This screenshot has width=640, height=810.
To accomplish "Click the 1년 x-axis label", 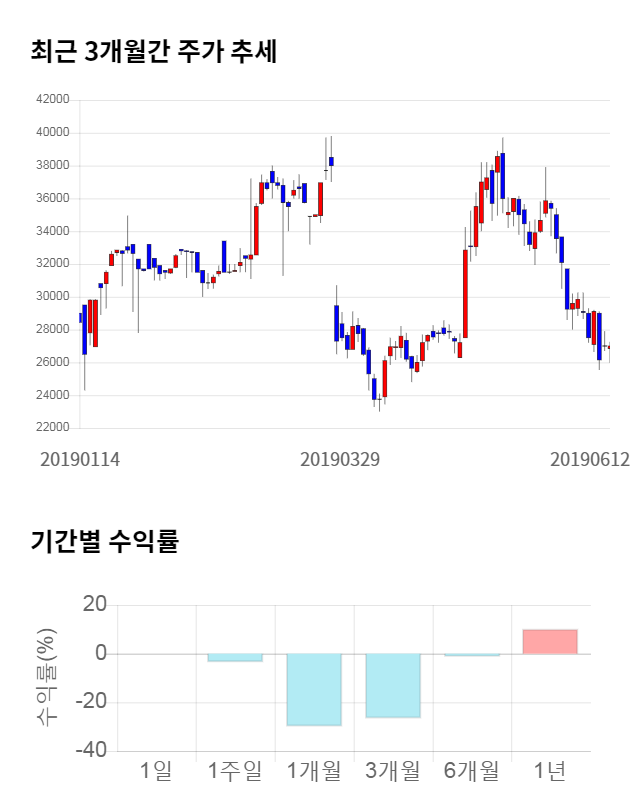I will [550, 770].
